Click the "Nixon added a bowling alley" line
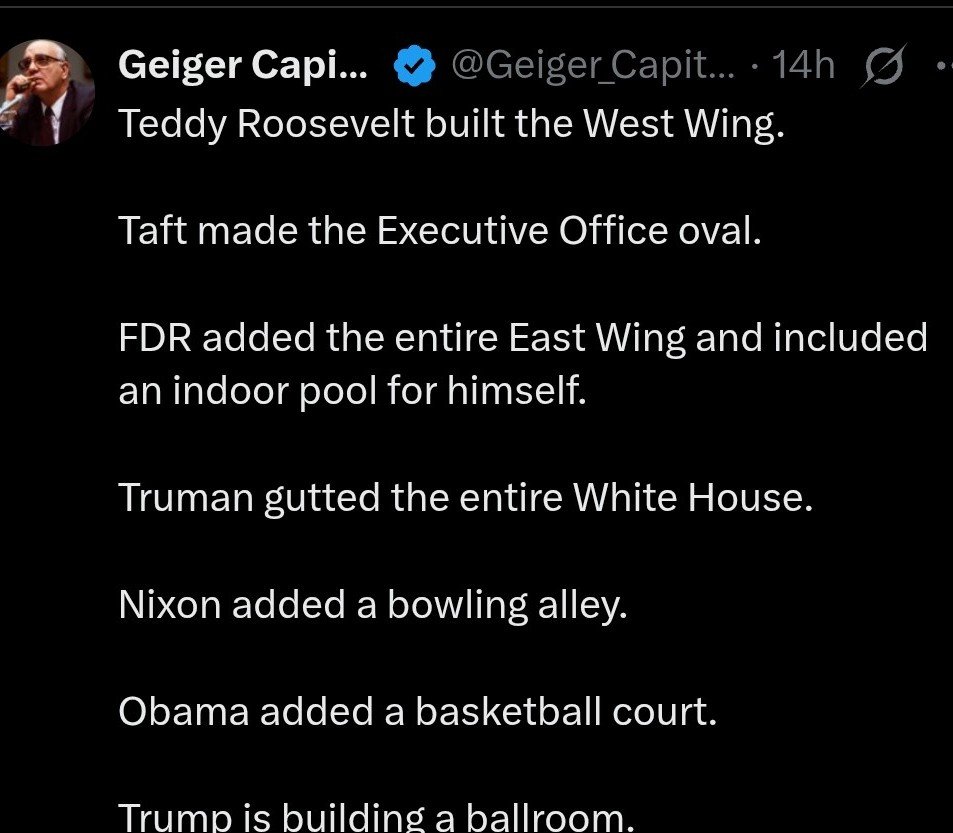 point(372,604)
